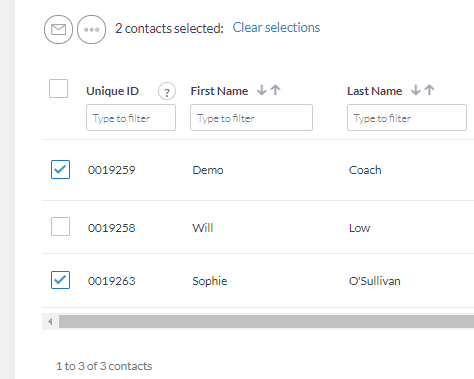
Task: Click the horizontal scrollbar left arrow
Action: coord(50,322)
